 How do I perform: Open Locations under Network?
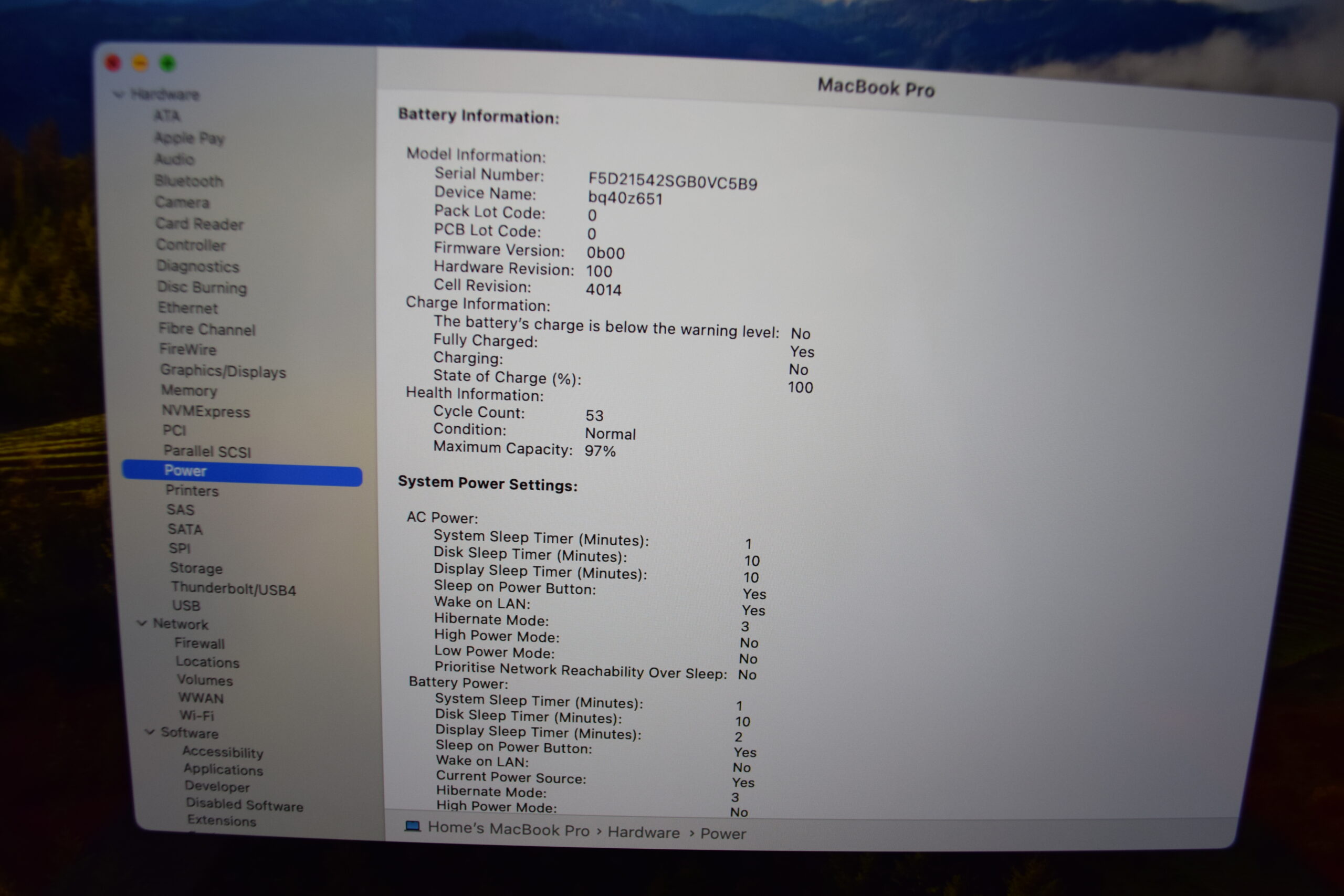point(208,662)
